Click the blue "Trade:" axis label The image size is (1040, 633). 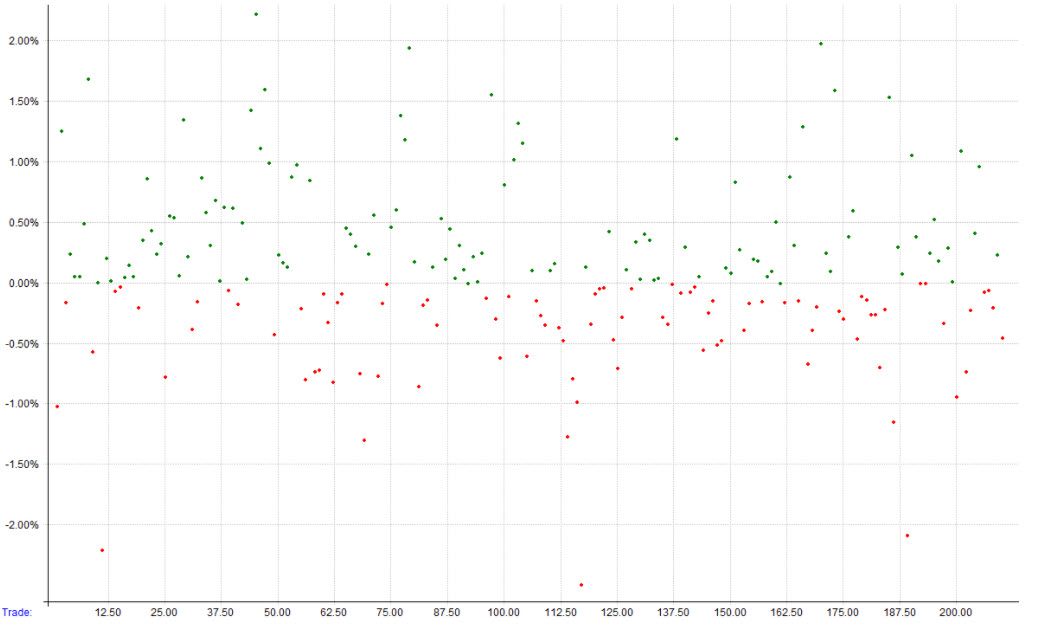(x=17, y=612)
